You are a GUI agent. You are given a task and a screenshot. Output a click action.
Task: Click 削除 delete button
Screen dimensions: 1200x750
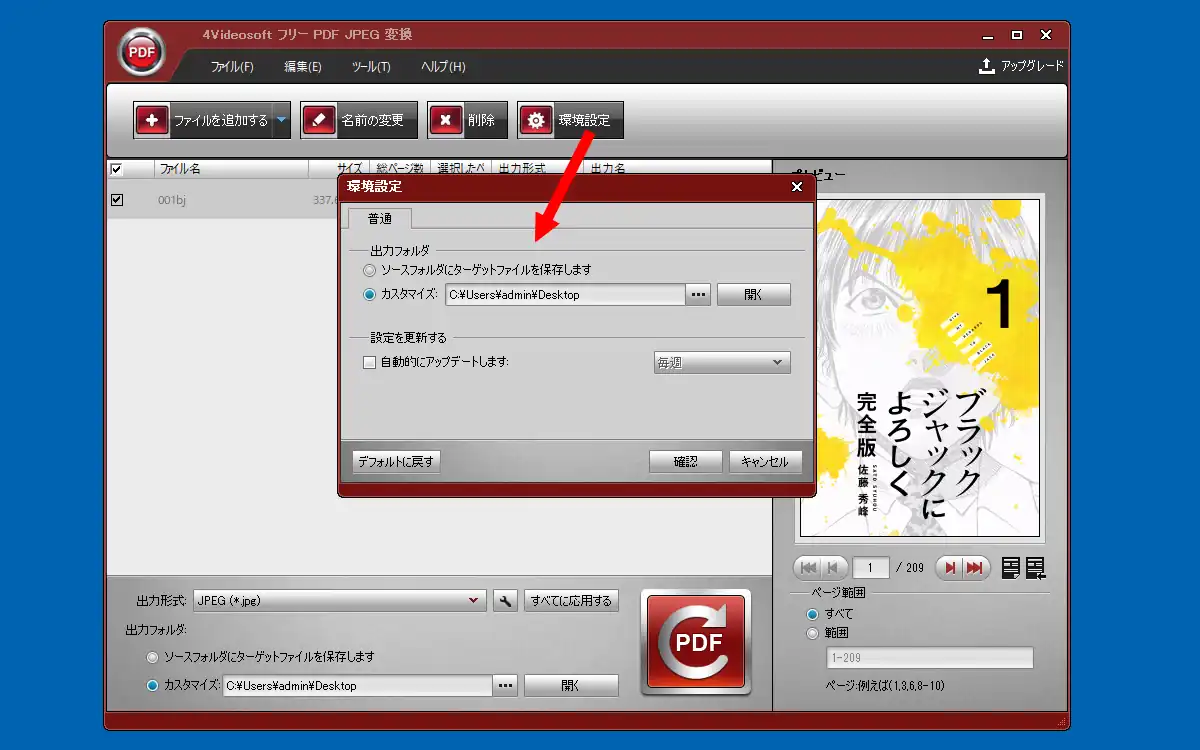tap(467, 120)
